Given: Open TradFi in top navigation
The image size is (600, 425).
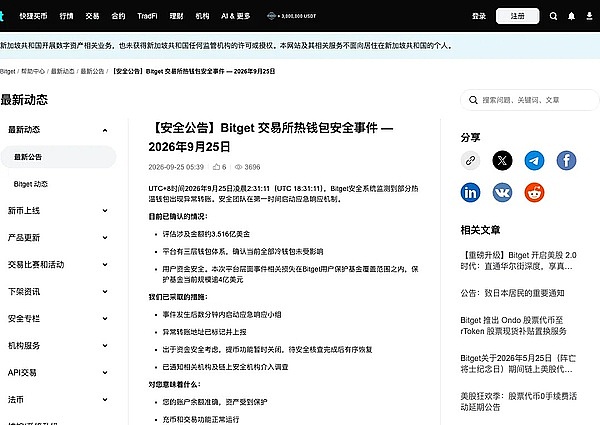Looking at the screenshot, I should (x=147, y=16).
